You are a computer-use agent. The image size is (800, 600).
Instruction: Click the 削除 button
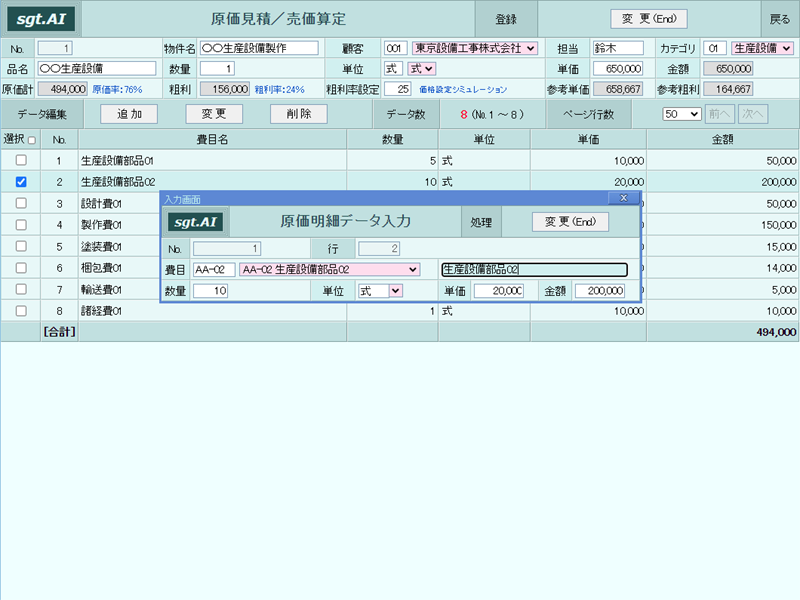point(298,114)
